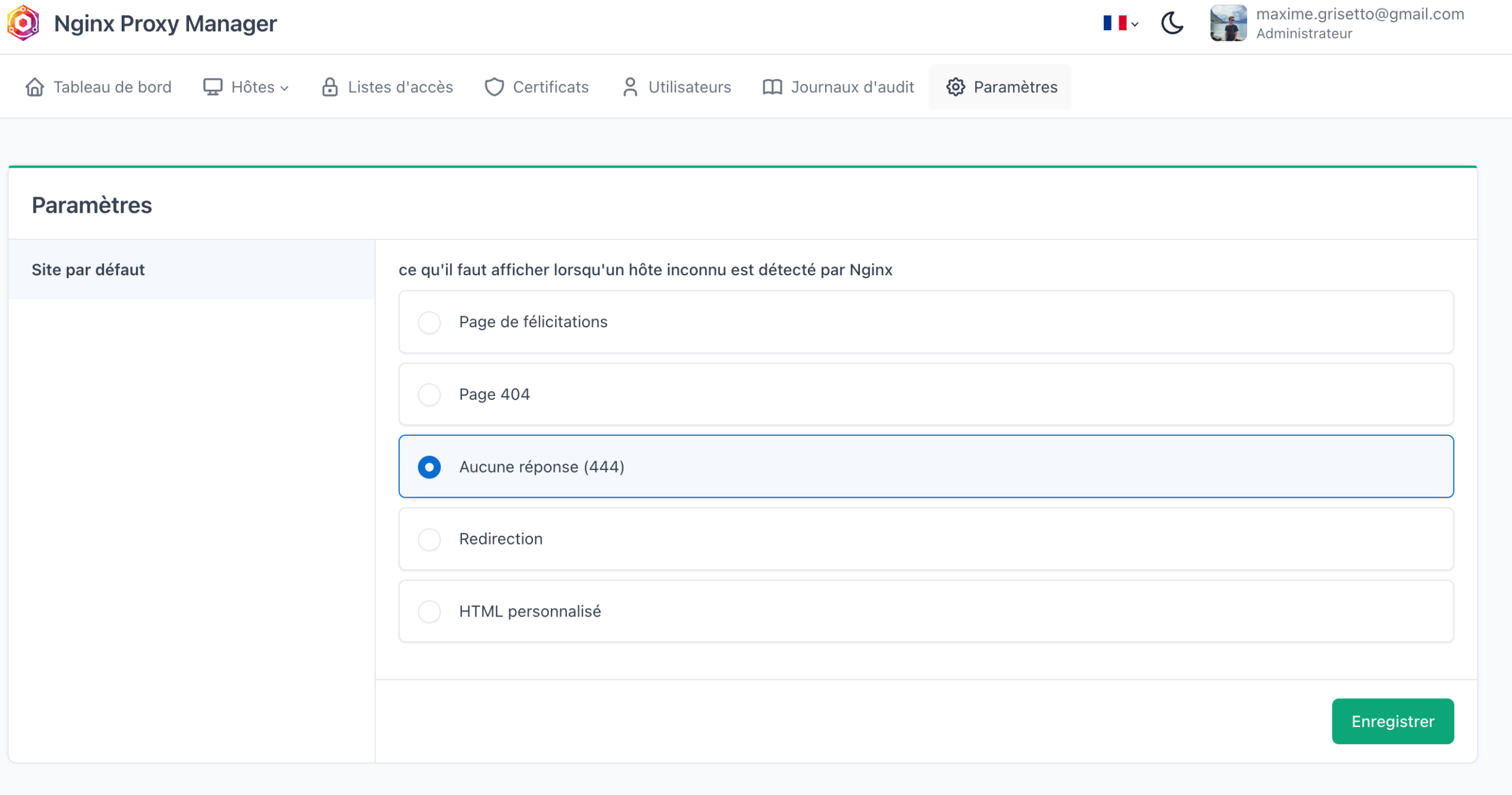Click the Paramètres gear icon
The image size is (1512, 795).
point(955,87)
